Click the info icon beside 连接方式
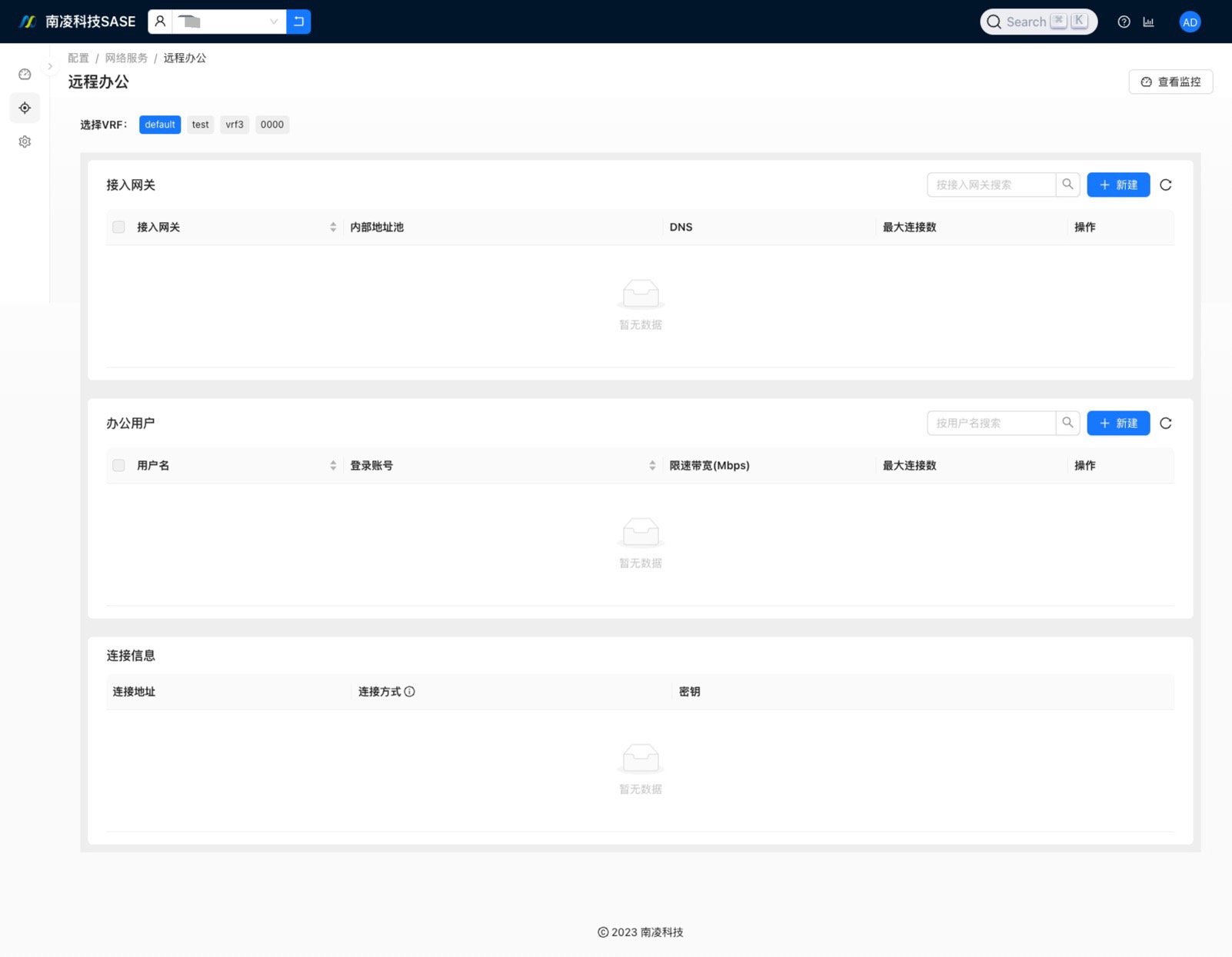Viewport: 1232px width, 957px height. pos(410,692)
